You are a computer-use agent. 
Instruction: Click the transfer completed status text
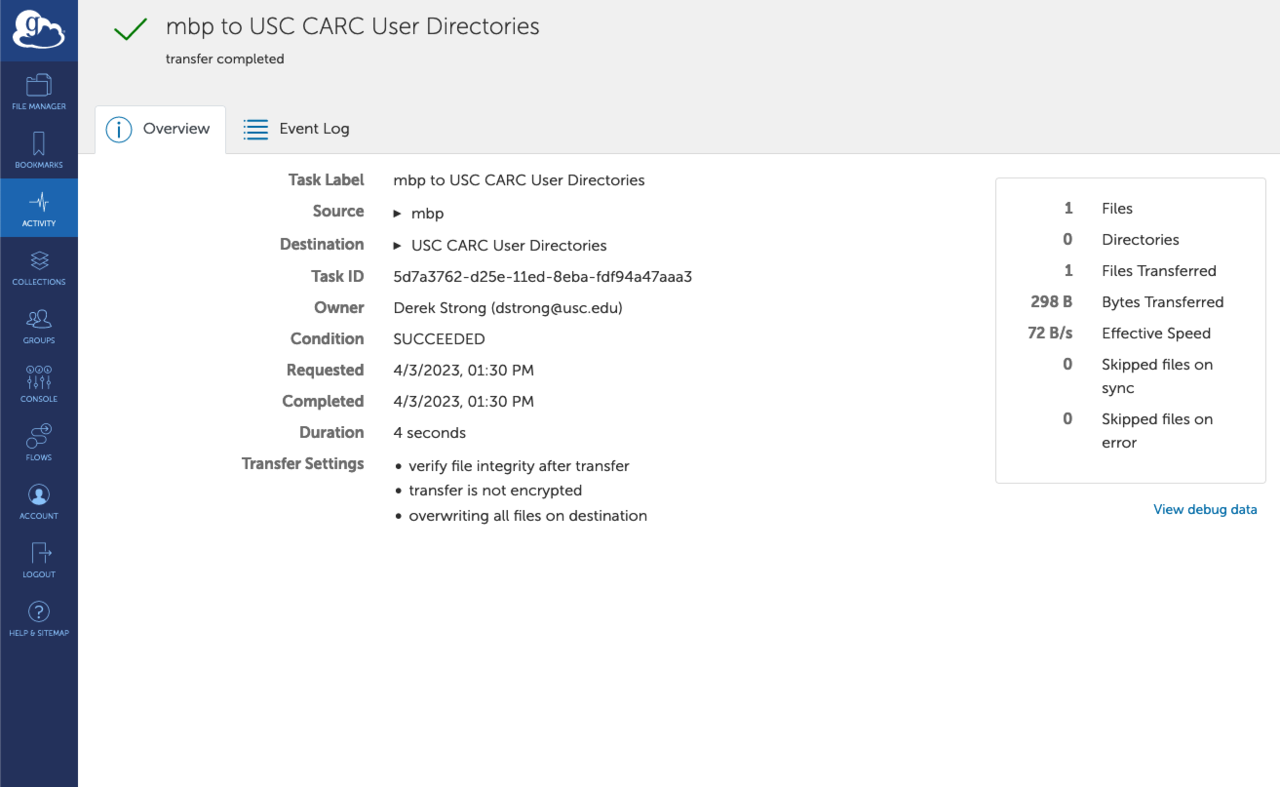pyautogui.click(x=225, y=59)
